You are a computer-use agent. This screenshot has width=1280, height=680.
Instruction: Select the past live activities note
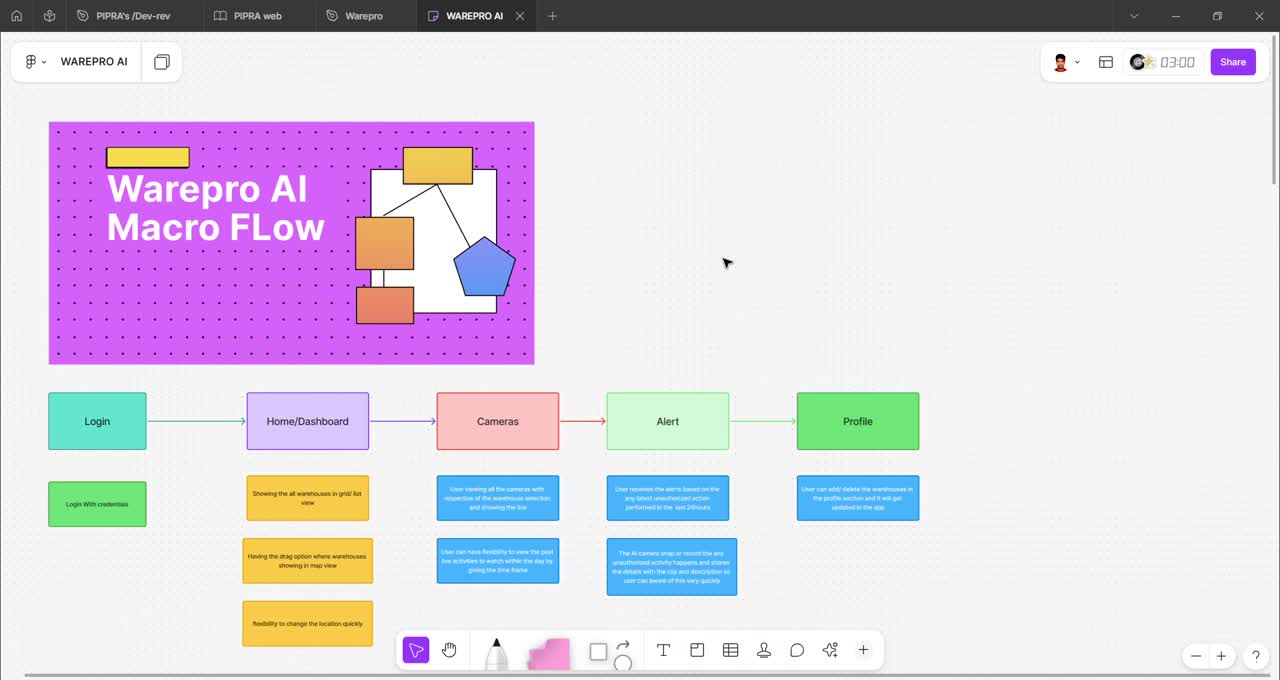pyautogui.click(x=498, y=561)
